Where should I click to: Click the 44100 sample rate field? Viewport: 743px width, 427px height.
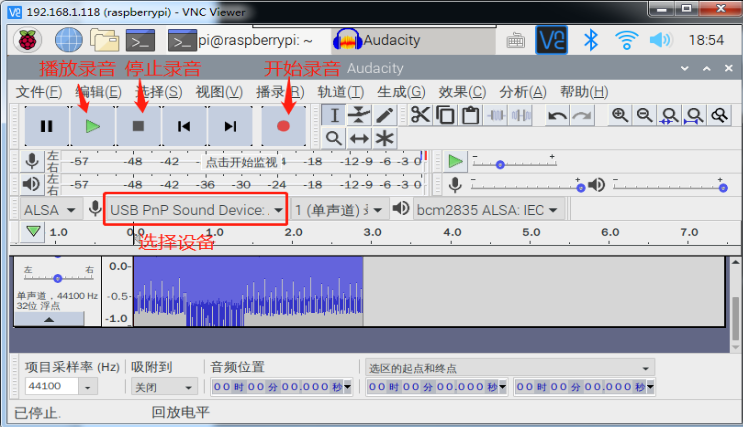[52, 386]
